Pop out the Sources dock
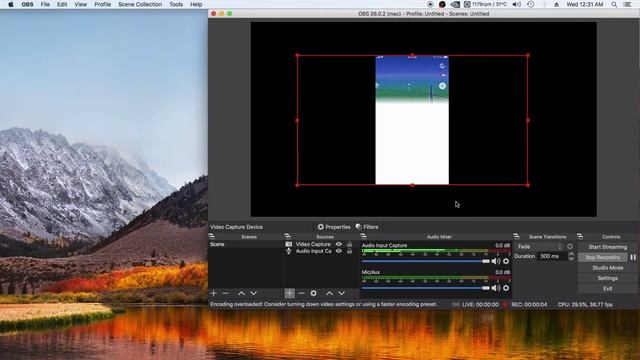The width and height of the screenshot is (640, 360). click(287, 236)
